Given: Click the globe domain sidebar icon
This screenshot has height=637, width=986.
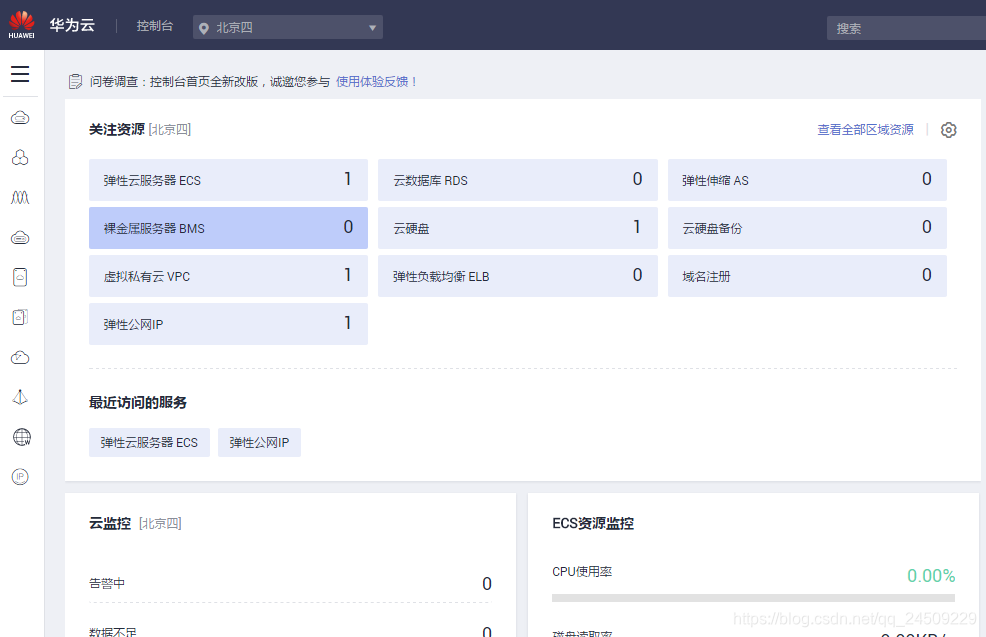Looking at the screenshot, I should pos(21,437).
